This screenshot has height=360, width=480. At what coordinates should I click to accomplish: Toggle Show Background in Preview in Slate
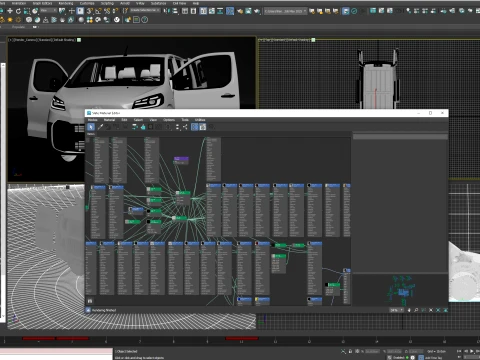(x=159, y=127)
